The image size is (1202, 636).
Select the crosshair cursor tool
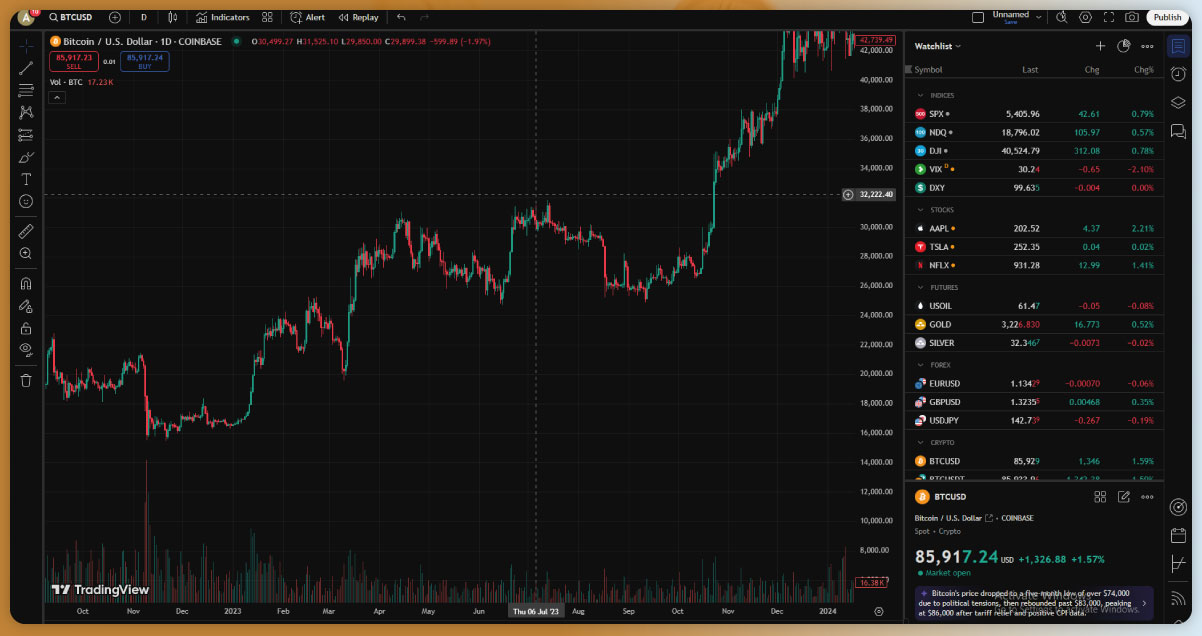26,45
